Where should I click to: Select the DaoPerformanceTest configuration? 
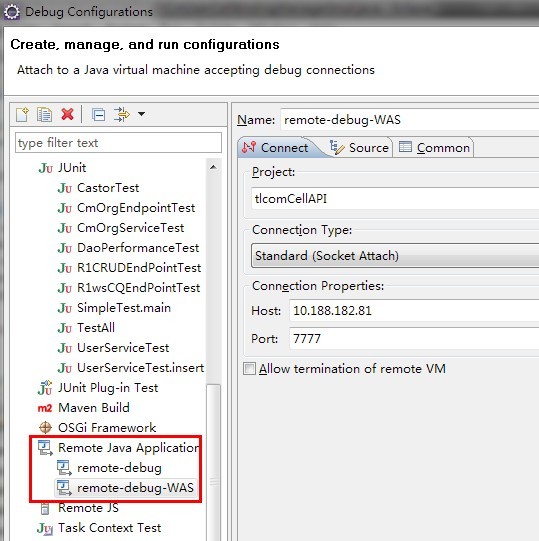tap(138, 248)
